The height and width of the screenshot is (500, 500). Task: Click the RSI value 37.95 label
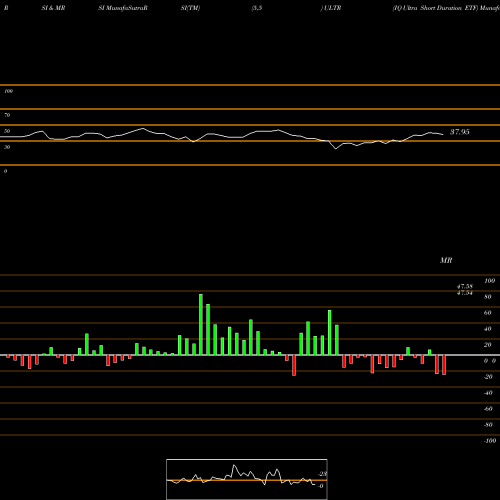460,132
